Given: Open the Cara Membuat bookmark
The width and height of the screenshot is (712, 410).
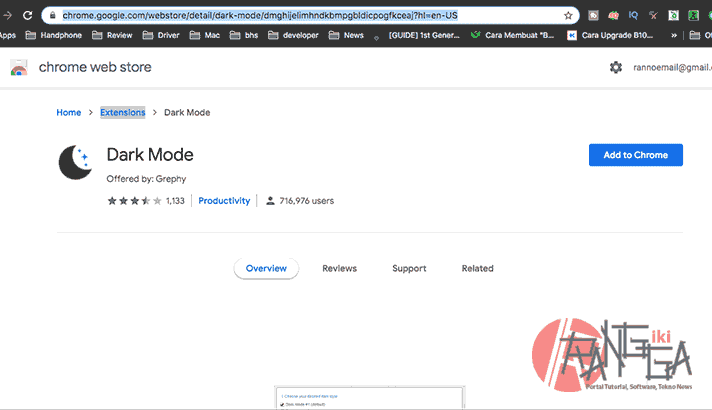Looking at the screenshot, I should (x=513, y=35).
